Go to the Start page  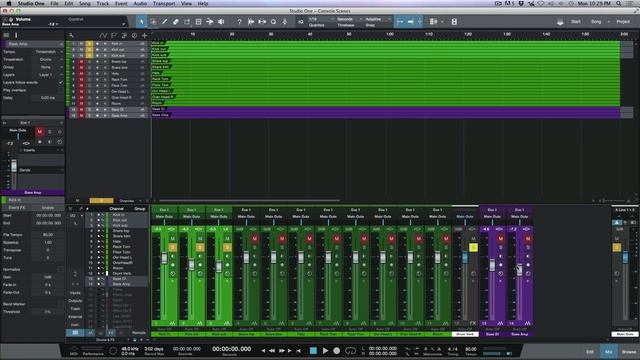click(x=576, y=22)
